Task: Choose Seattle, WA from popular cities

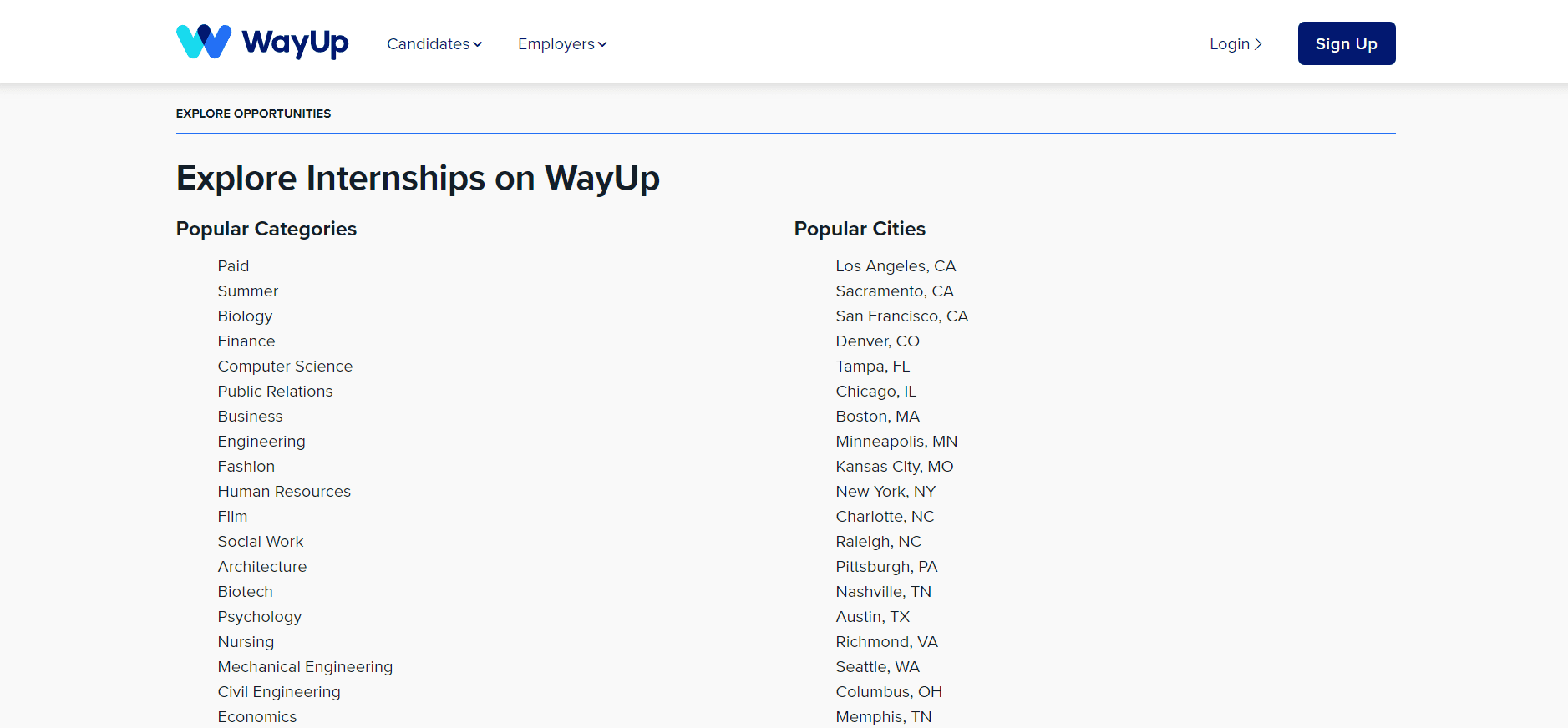Action: click(x=877, y=667)
